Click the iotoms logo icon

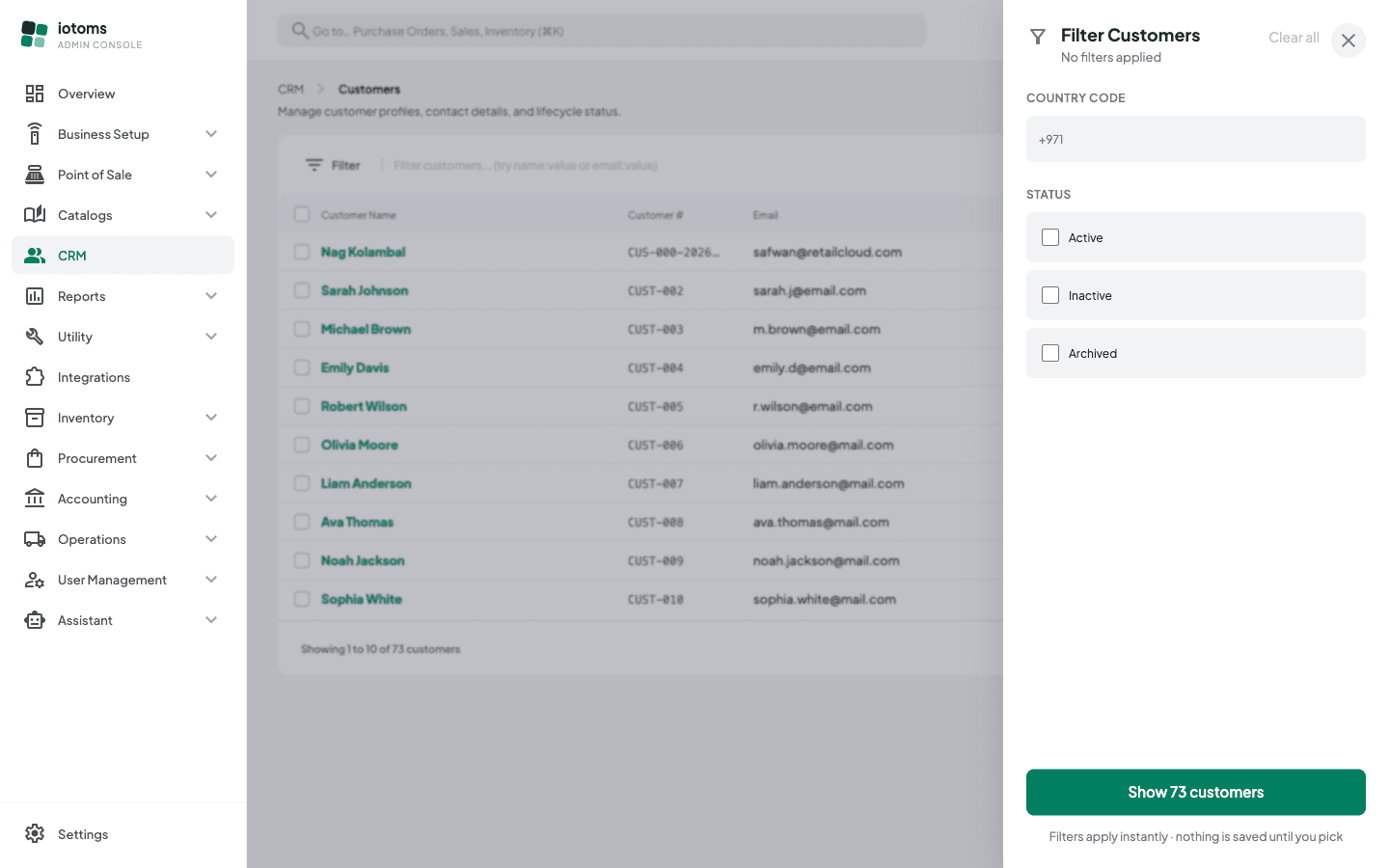click(35, 35)
